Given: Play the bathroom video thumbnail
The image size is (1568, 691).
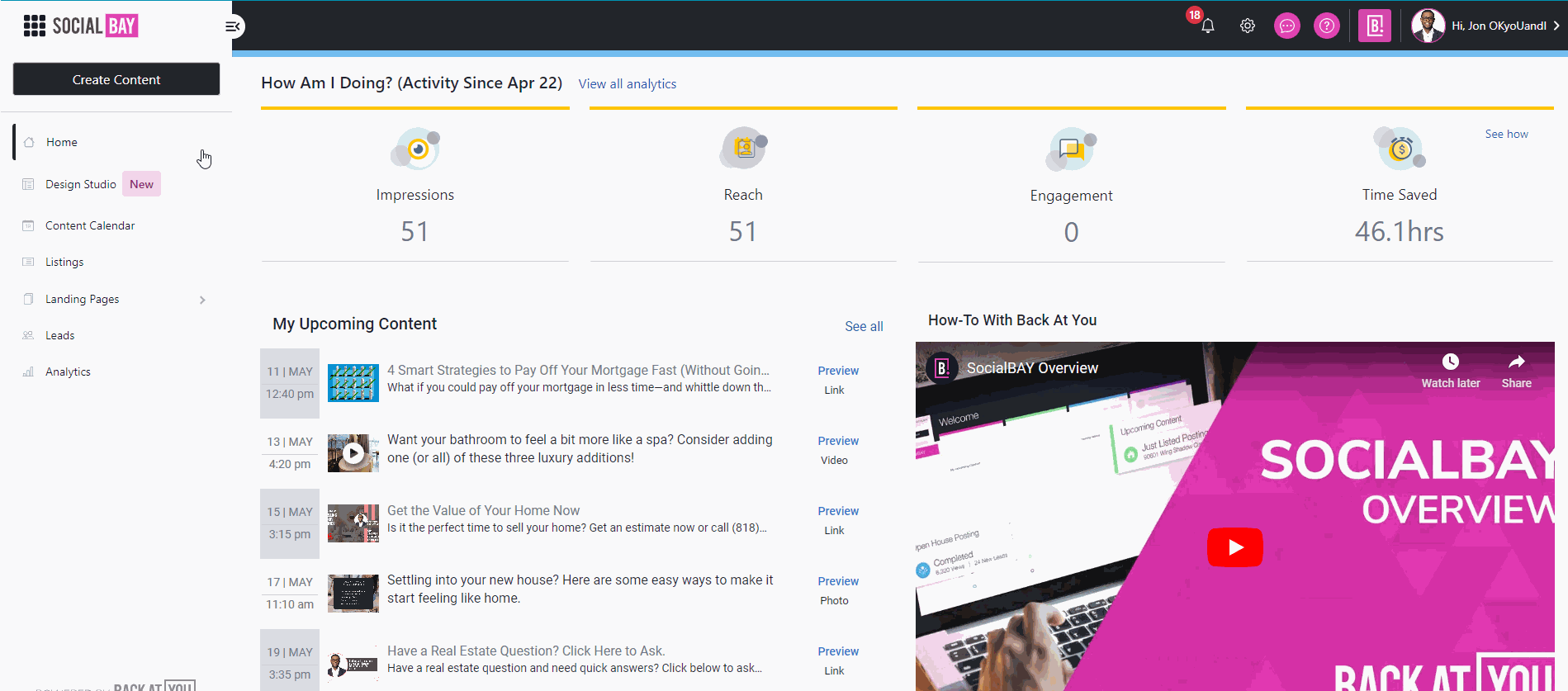Looking at the screenshot, I should click(353, 453).
